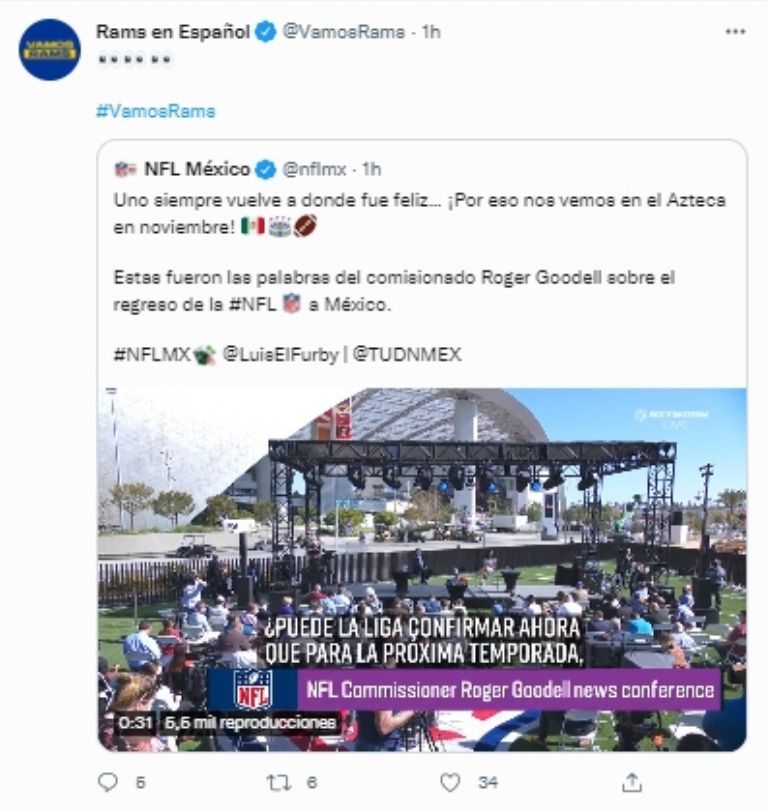Visit the @LuisElFurby mention
Image resolution: width=768 pixels, height=810 pixels.
pyautogui.click(x=280, y=354)
